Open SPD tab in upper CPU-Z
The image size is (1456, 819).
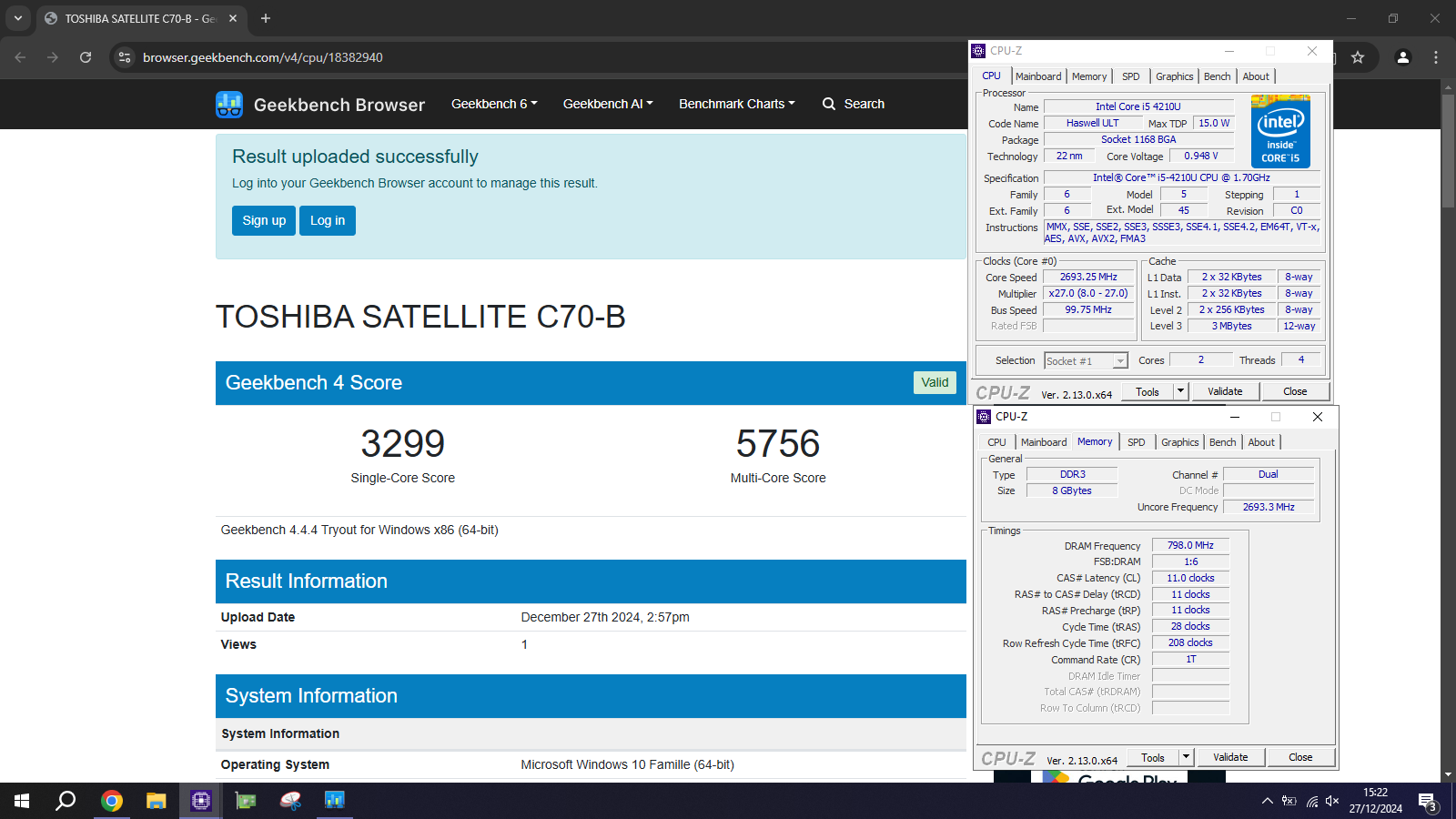click(1131, 76)
